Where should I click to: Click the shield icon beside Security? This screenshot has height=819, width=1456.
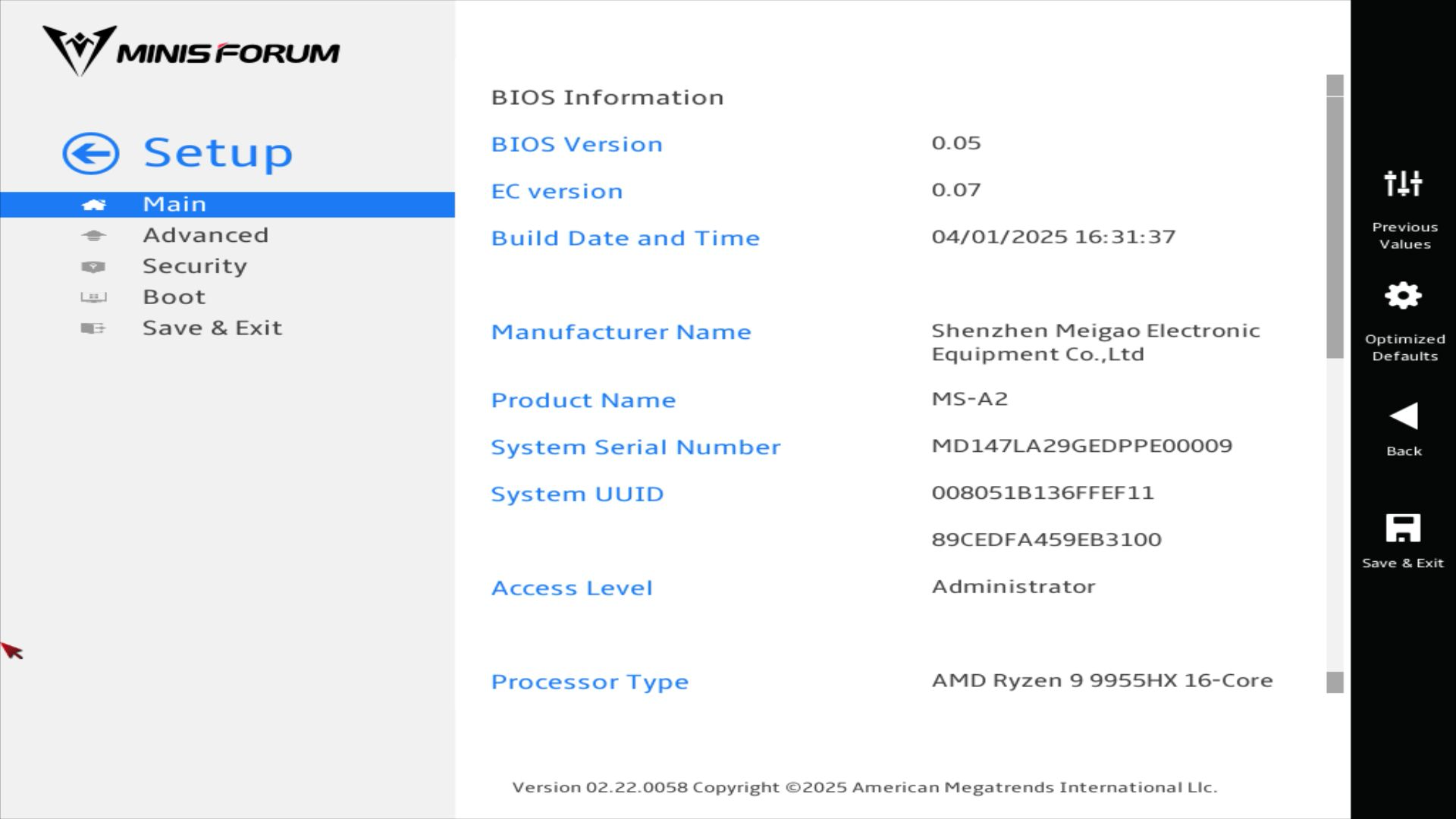pyautogui.click(x=93, y=267)
